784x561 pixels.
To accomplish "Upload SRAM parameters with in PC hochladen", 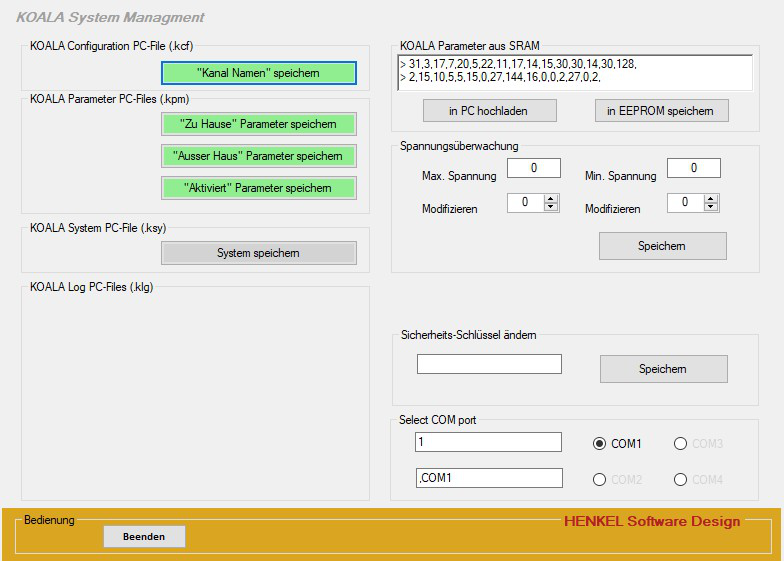I will [488, 110].
